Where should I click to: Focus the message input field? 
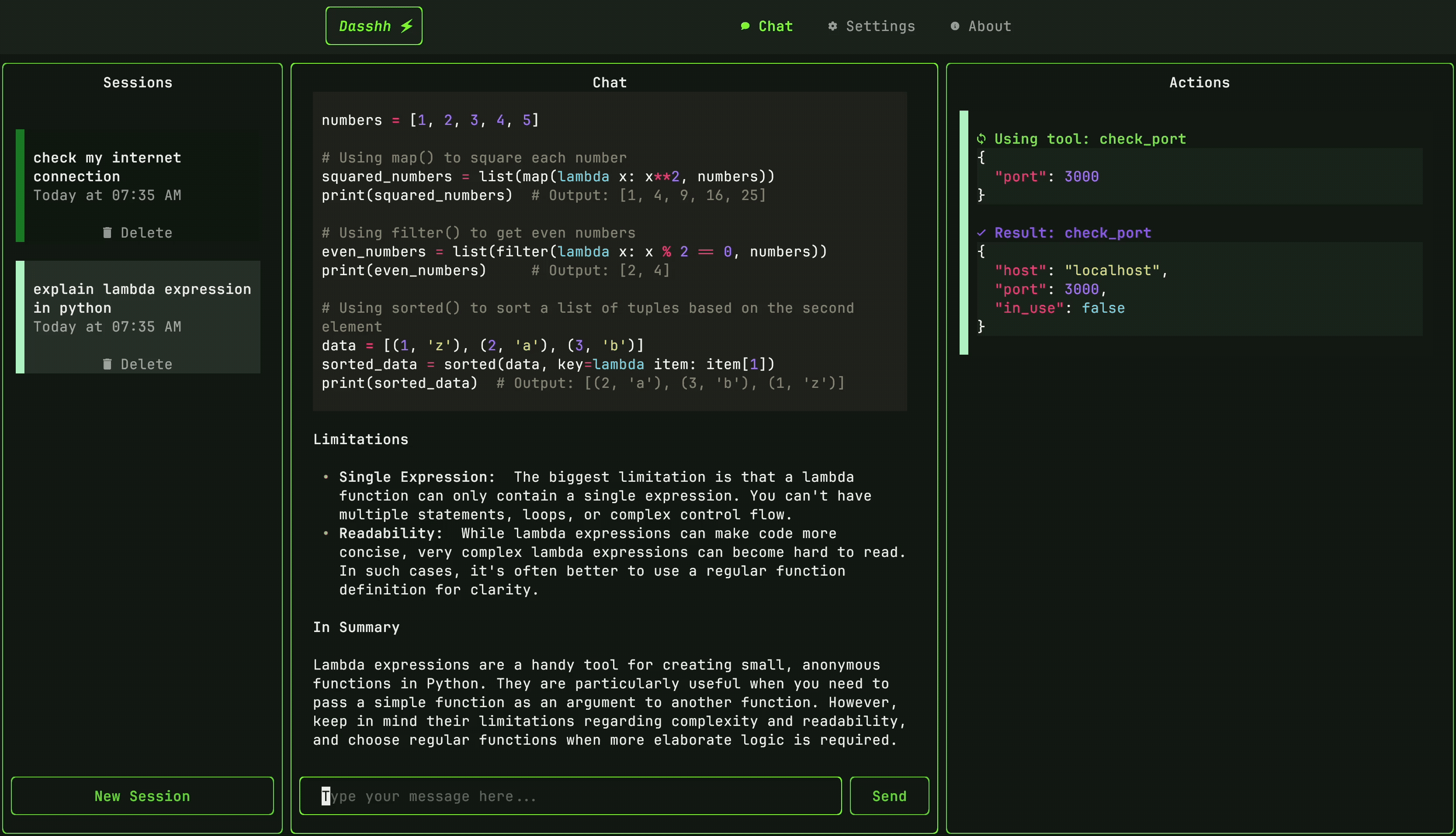pos(570,796)
